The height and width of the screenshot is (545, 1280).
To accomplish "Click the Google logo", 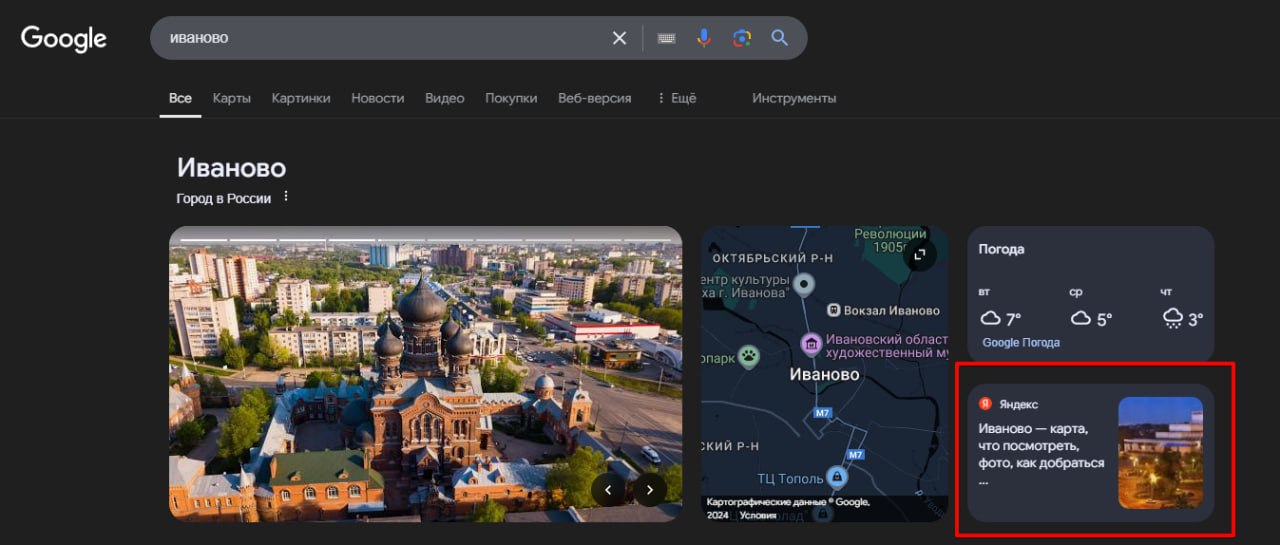I will click(64, 38).
